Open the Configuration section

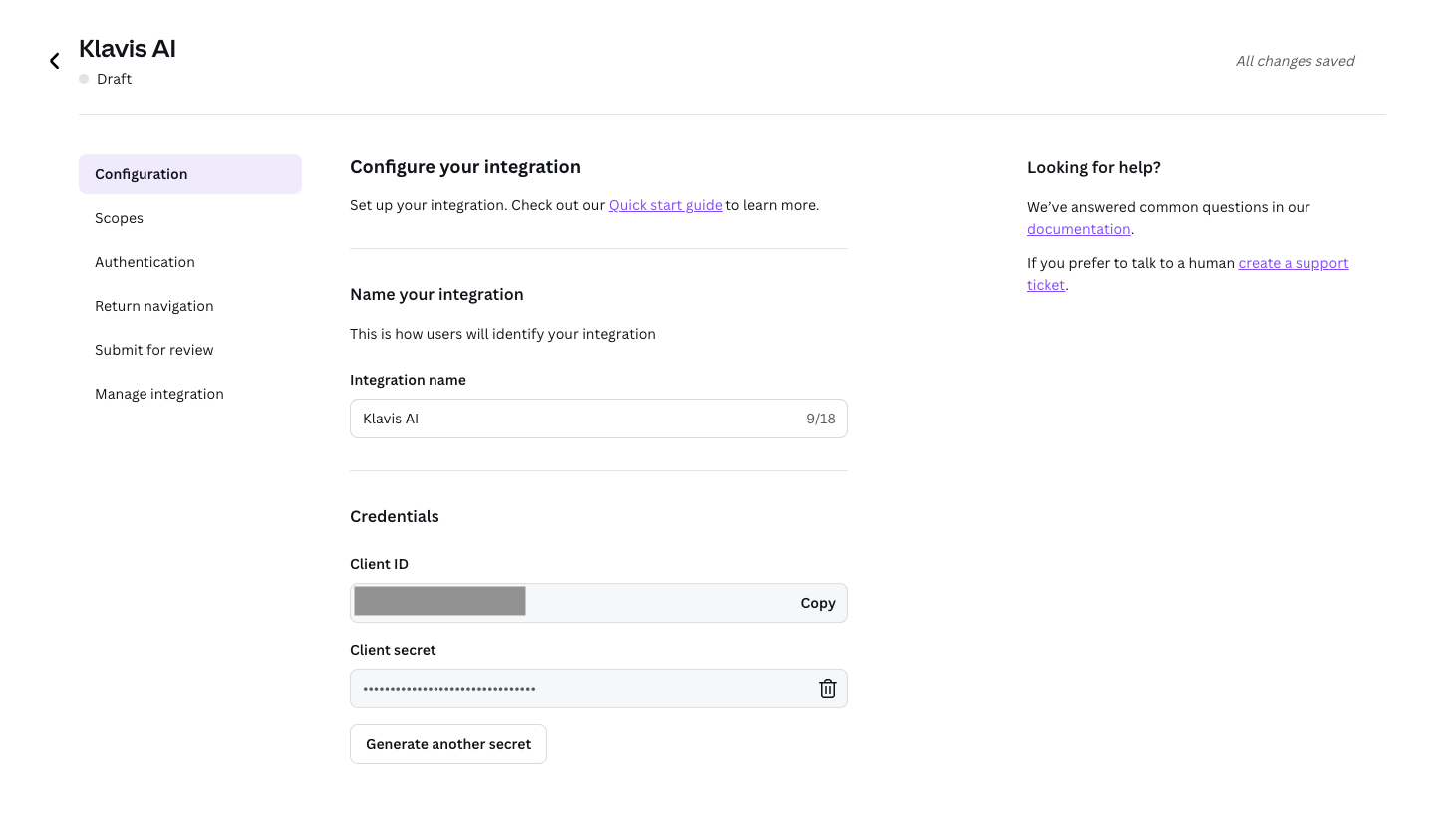point(190,174)
